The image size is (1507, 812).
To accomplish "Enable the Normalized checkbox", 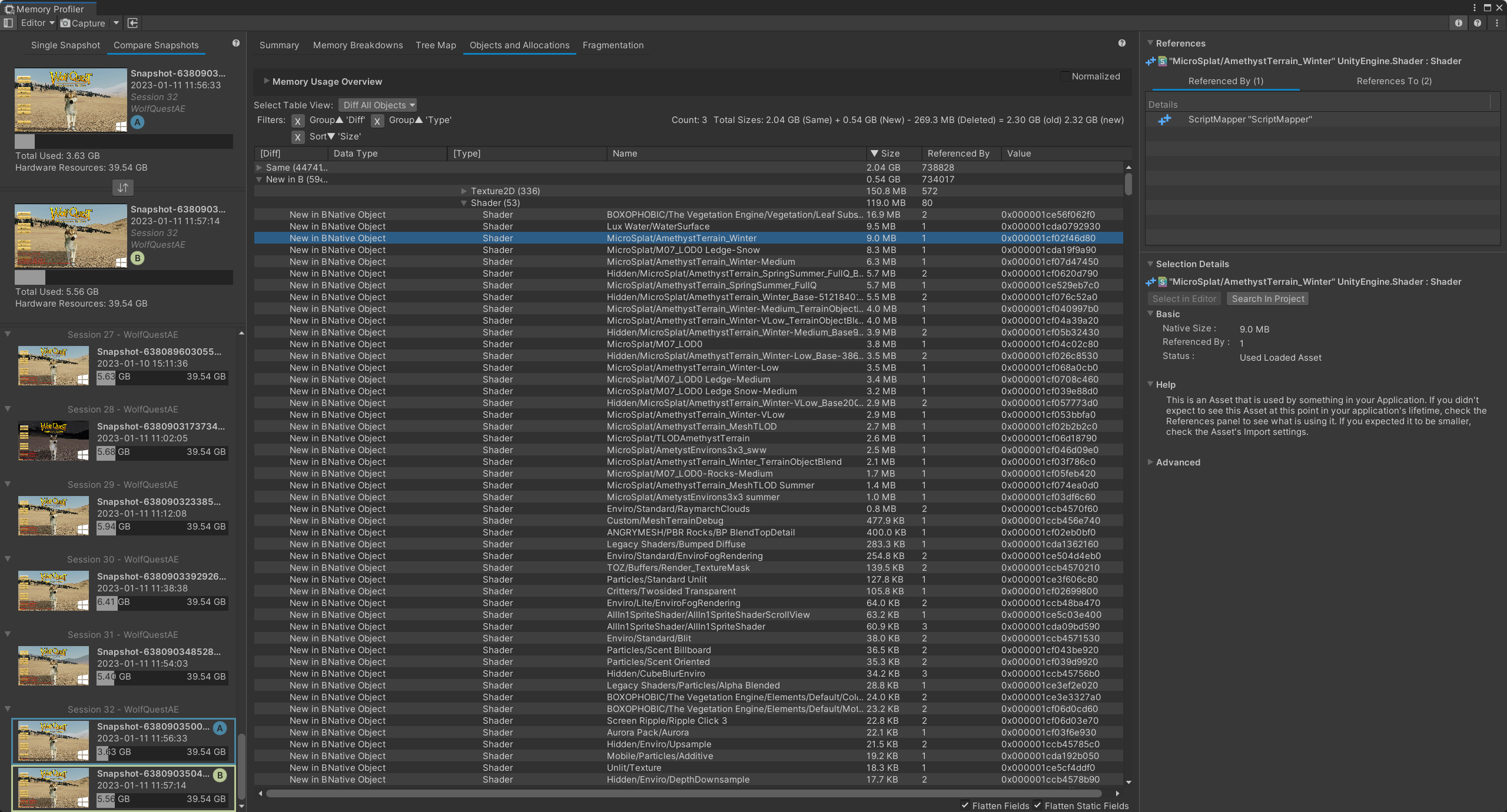I will (1065, 76).
